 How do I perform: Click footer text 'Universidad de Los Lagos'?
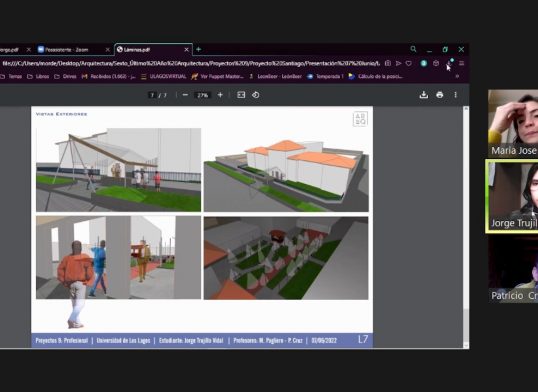(x=124, y=341)
